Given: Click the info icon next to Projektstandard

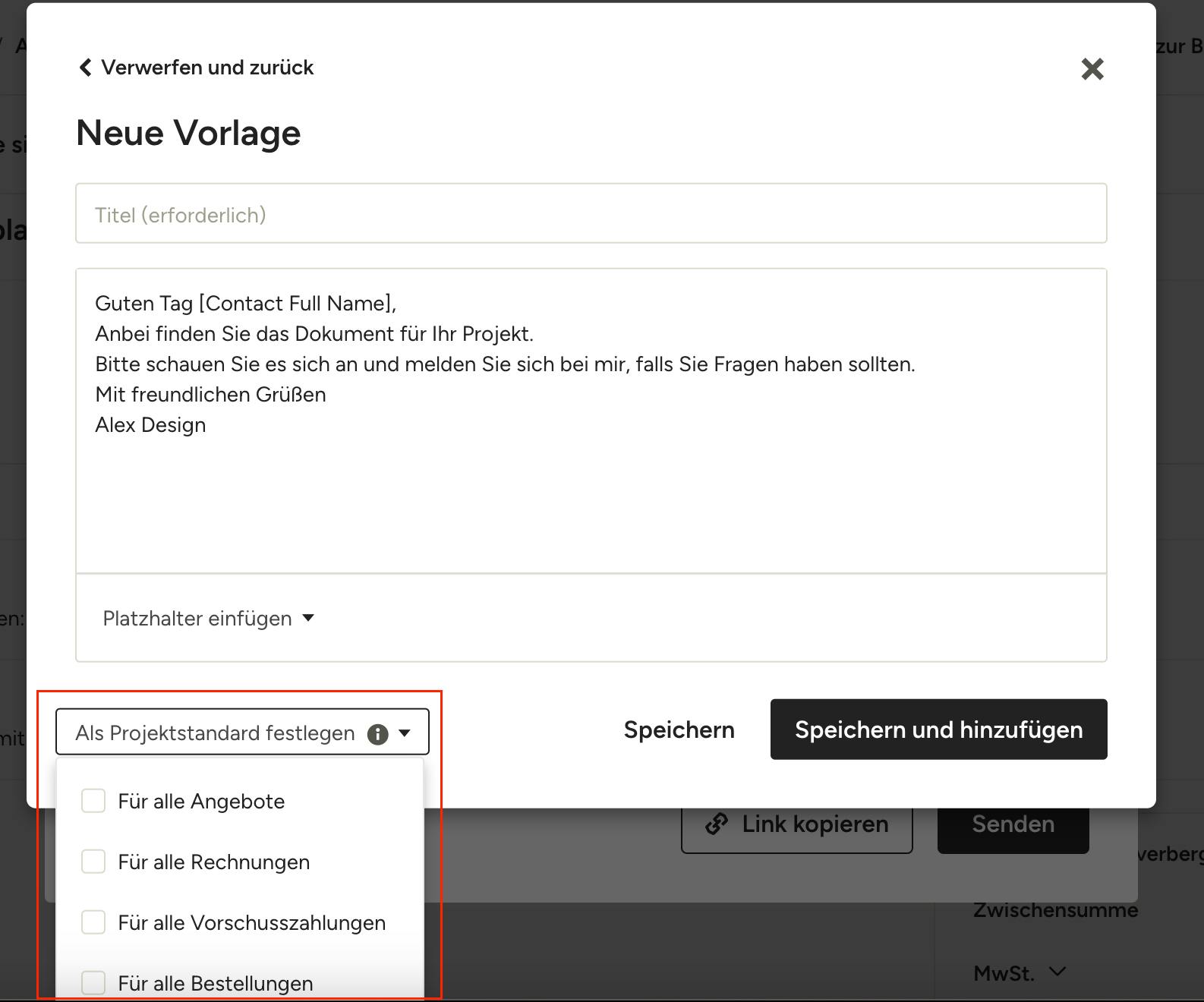Looking at the screenshot, I should (377, 734).
